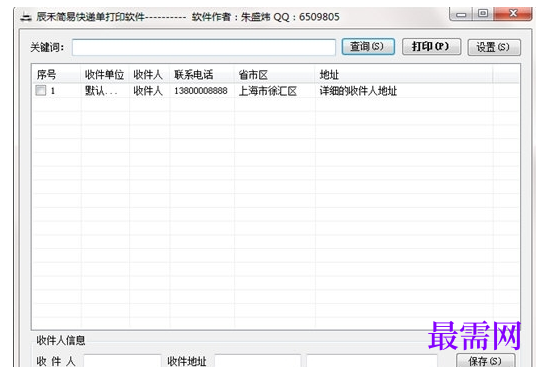Select the phone number 13800008888 cell

click(x=201, y=91)
